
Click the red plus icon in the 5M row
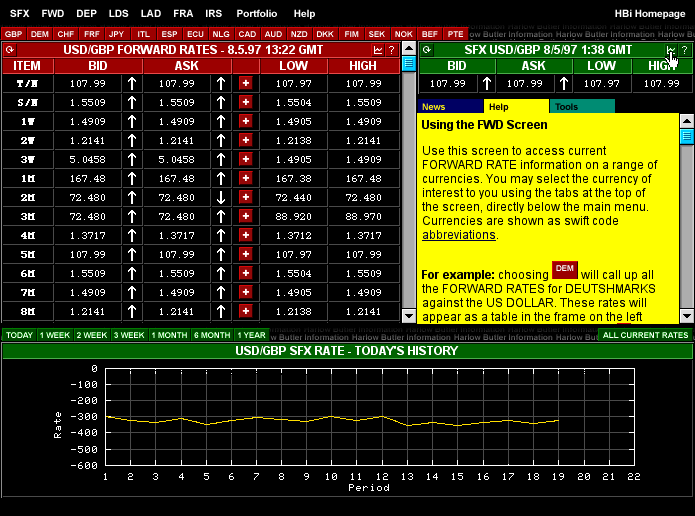pos(245,254)
